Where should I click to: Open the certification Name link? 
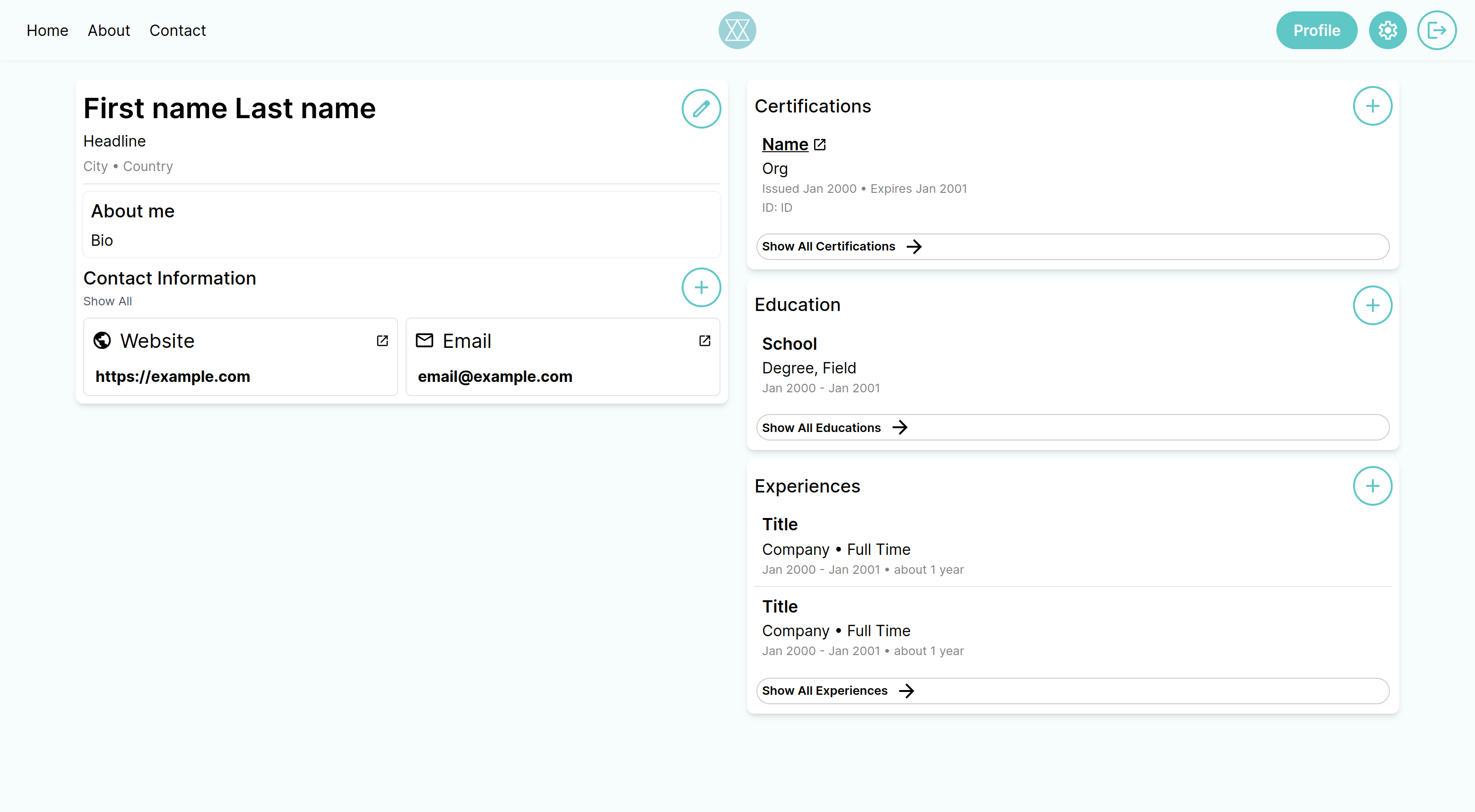[785, 144]
